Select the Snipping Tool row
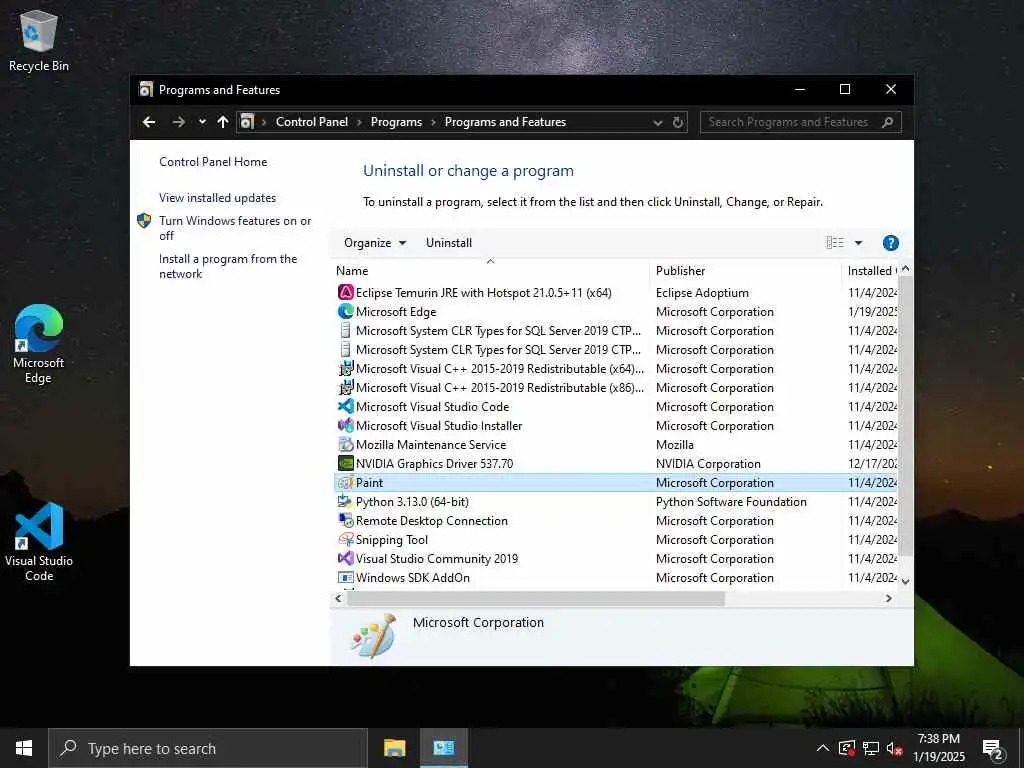 [x=616, y=539]
